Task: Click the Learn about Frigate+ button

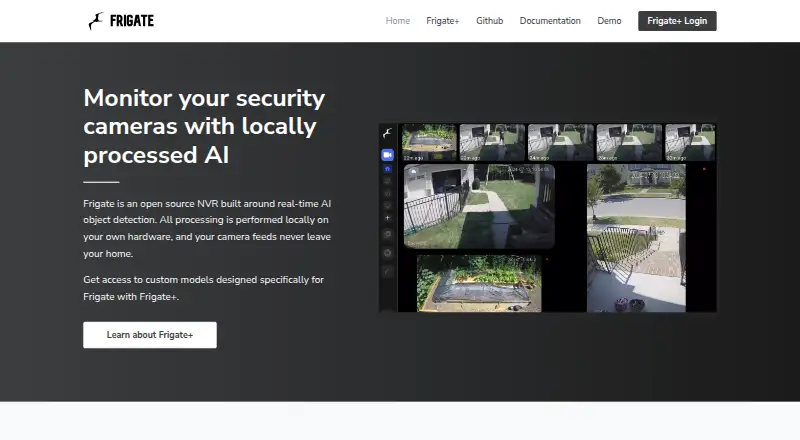Action: [150, 335]
